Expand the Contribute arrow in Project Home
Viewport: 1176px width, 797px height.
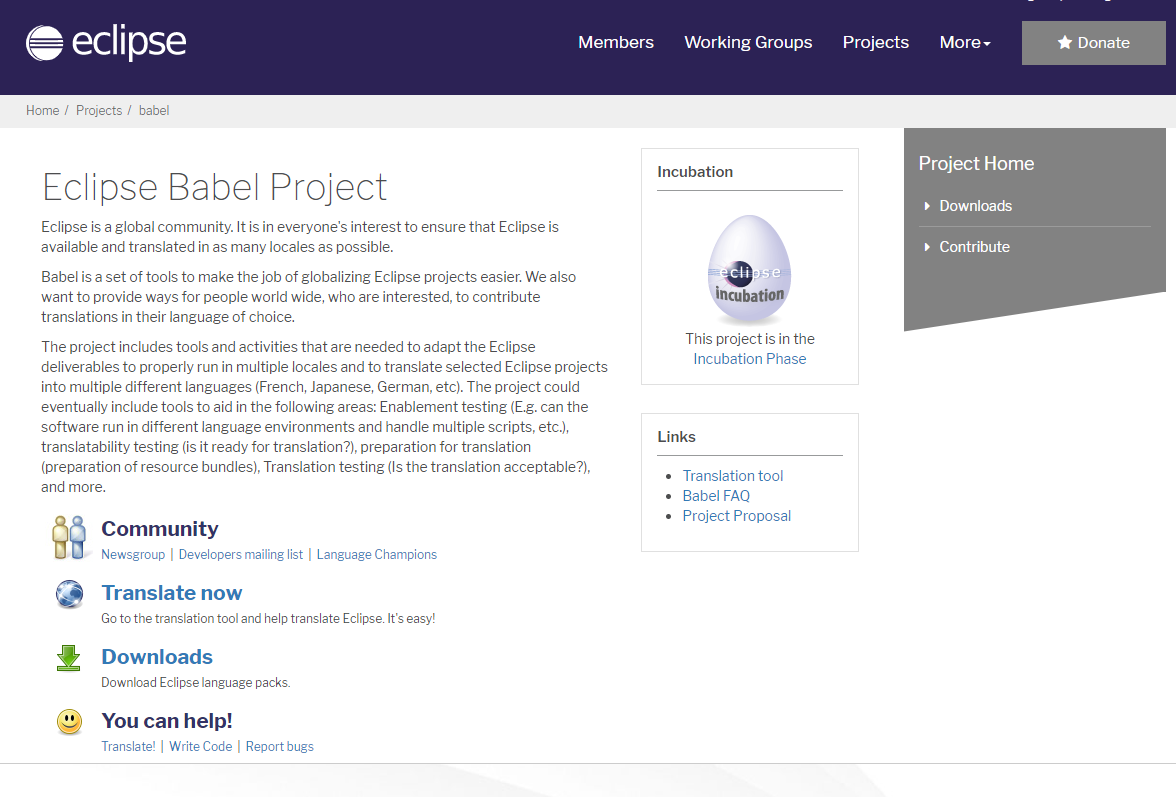(927, 247)
